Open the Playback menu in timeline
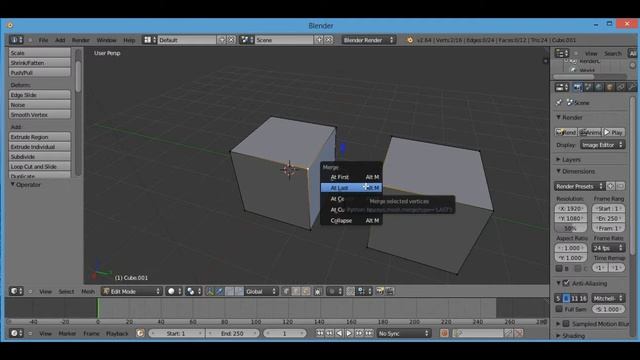 click(x=117, y=333)
